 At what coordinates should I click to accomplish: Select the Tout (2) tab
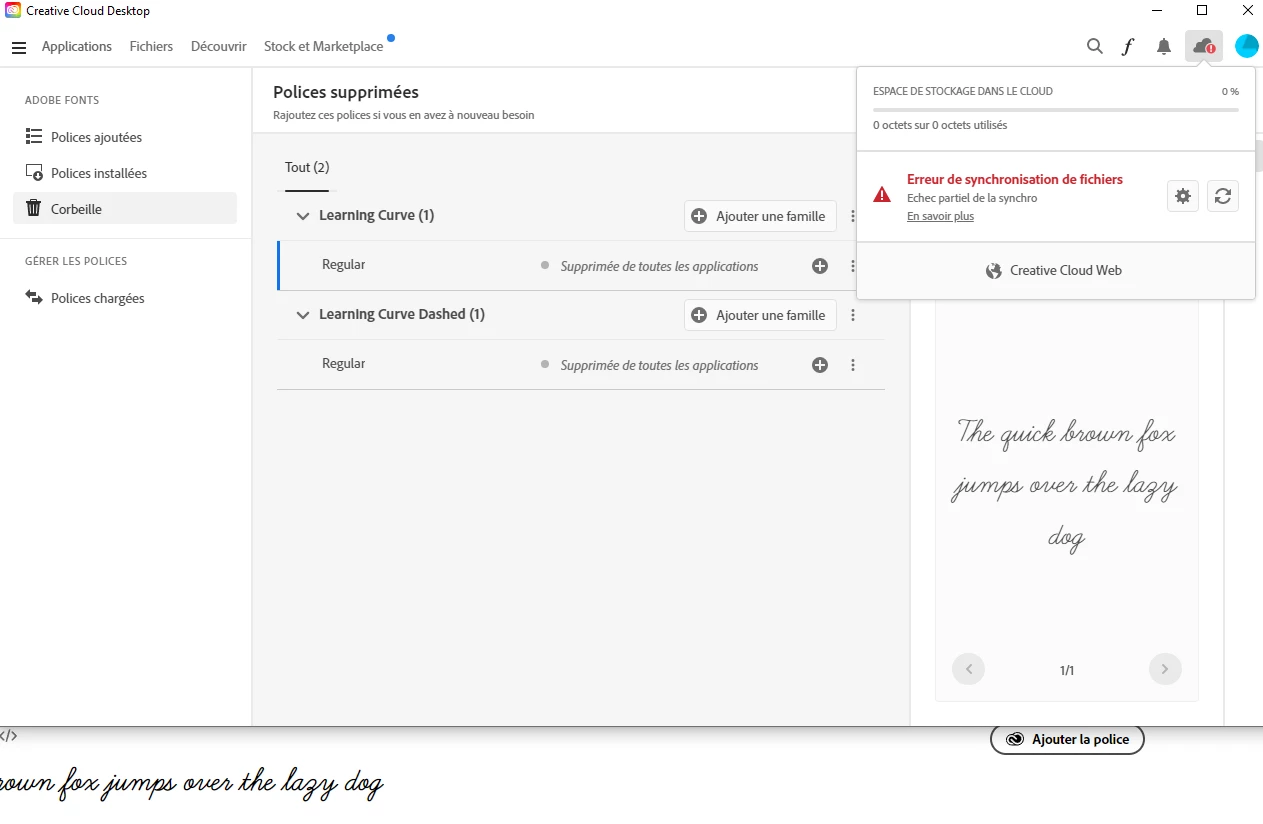point(307,167)
